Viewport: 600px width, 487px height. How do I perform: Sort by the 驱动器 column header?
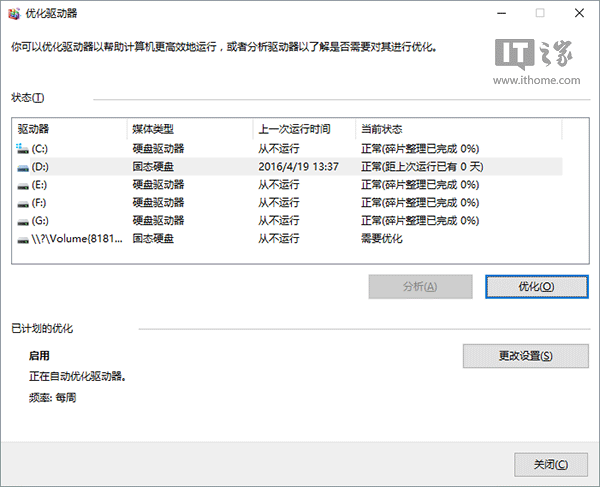click(34, 129)
